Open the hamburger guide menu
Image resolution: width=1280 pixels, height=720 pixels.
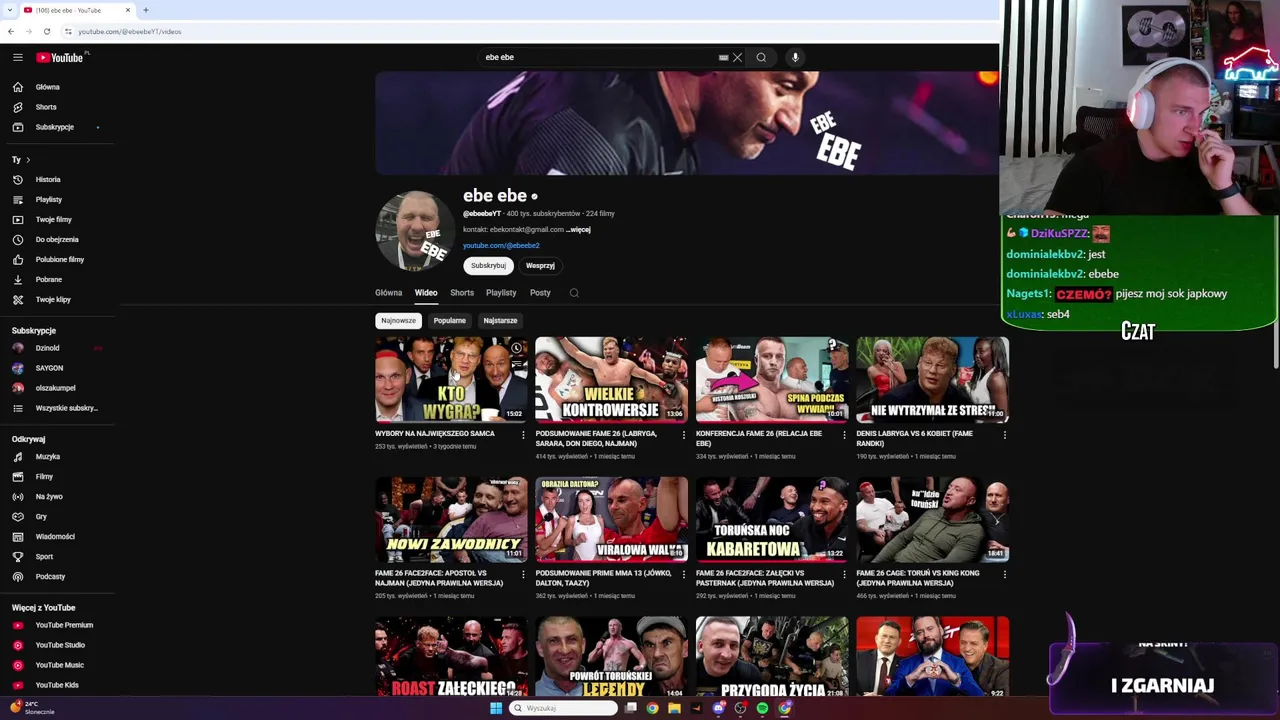pos(17,57)
